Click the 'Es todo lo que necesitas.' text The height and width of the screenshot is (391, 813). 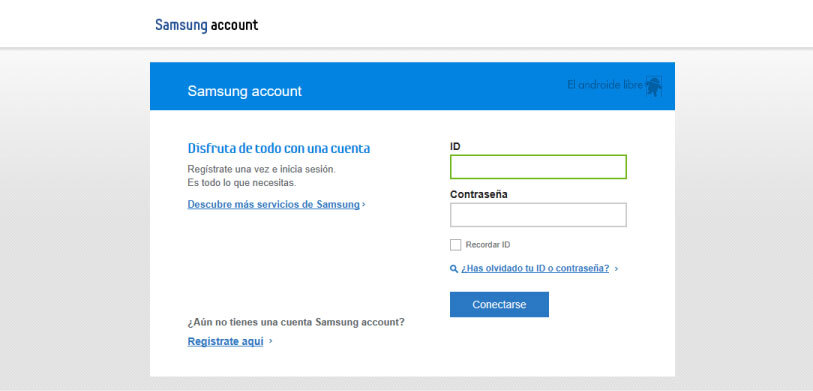pyautogui.click(x=242, y=183)
